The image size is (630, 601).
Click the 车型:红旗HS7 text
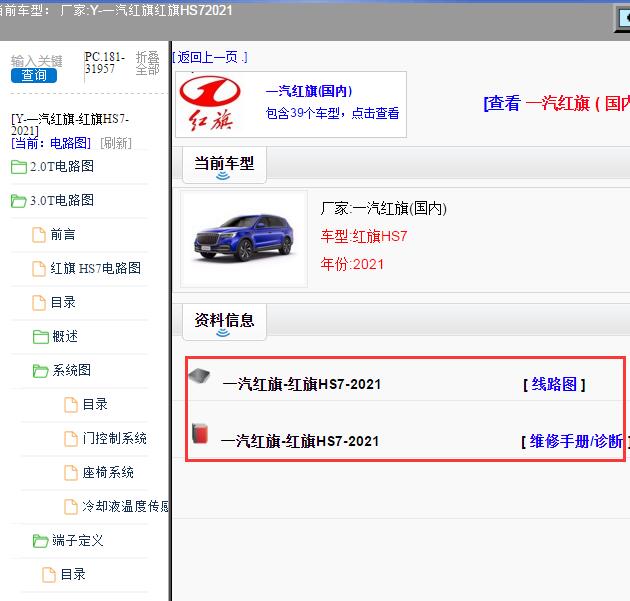[364, 236]
